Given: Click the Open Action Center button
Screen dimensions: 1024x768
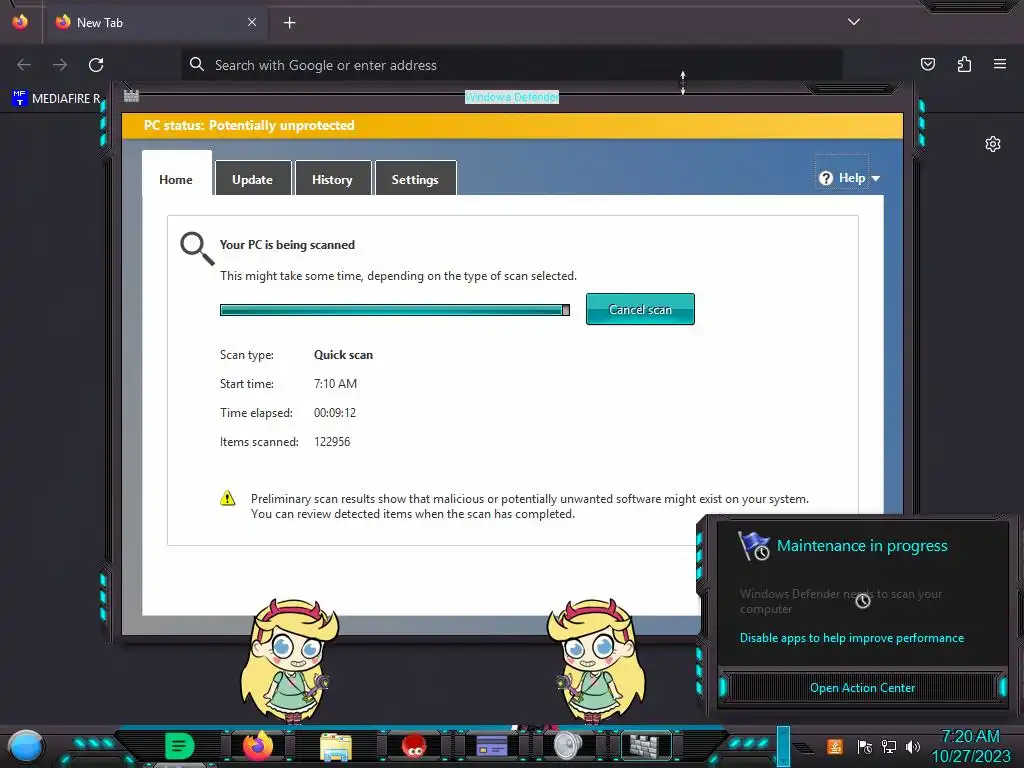Looking at the screenshot, I should pos(862,688).
